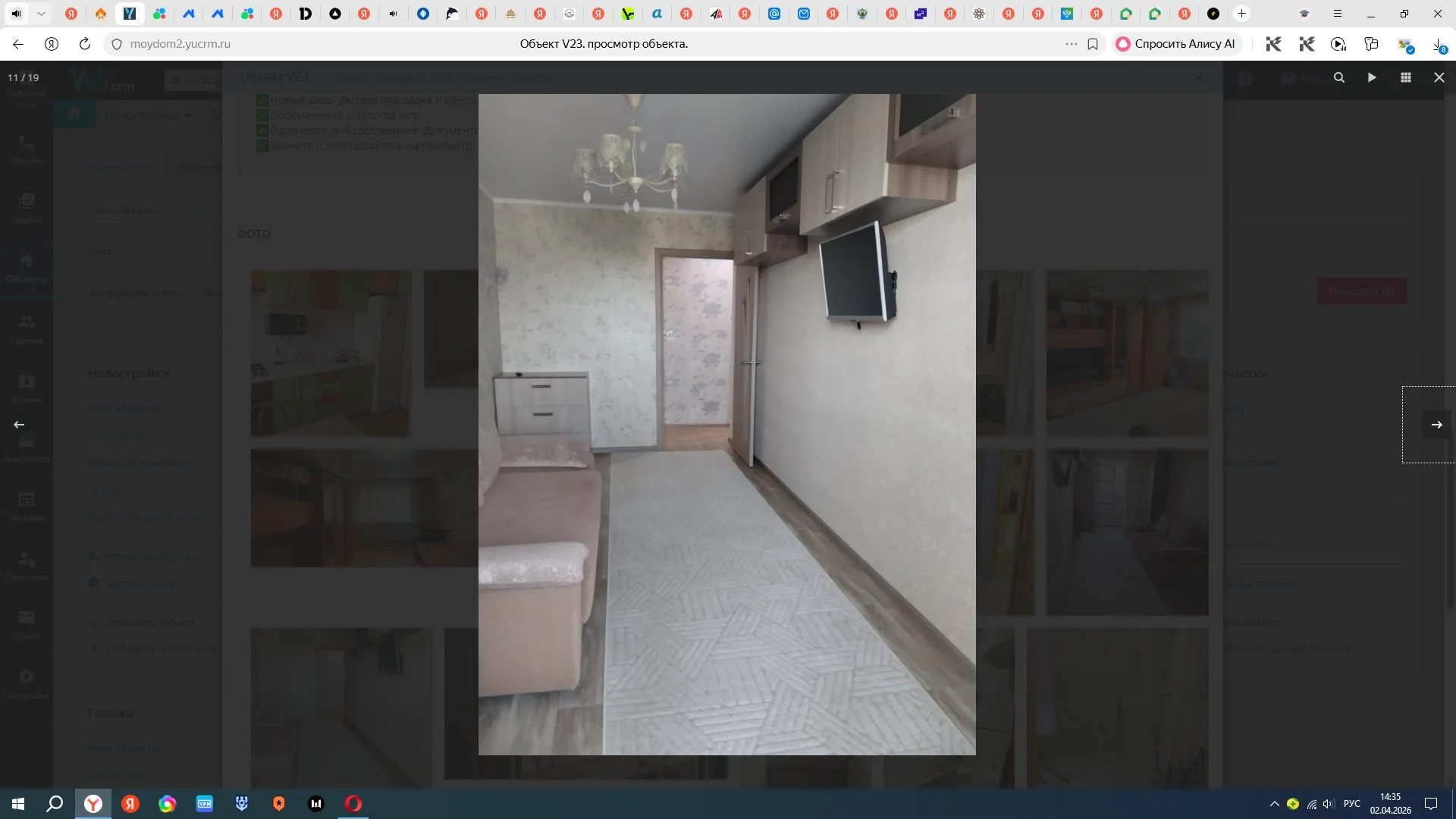Screen dimensions: 1456x819
Task: Switch to the blue hexagon favicon tab
Action: click(423, 14)
